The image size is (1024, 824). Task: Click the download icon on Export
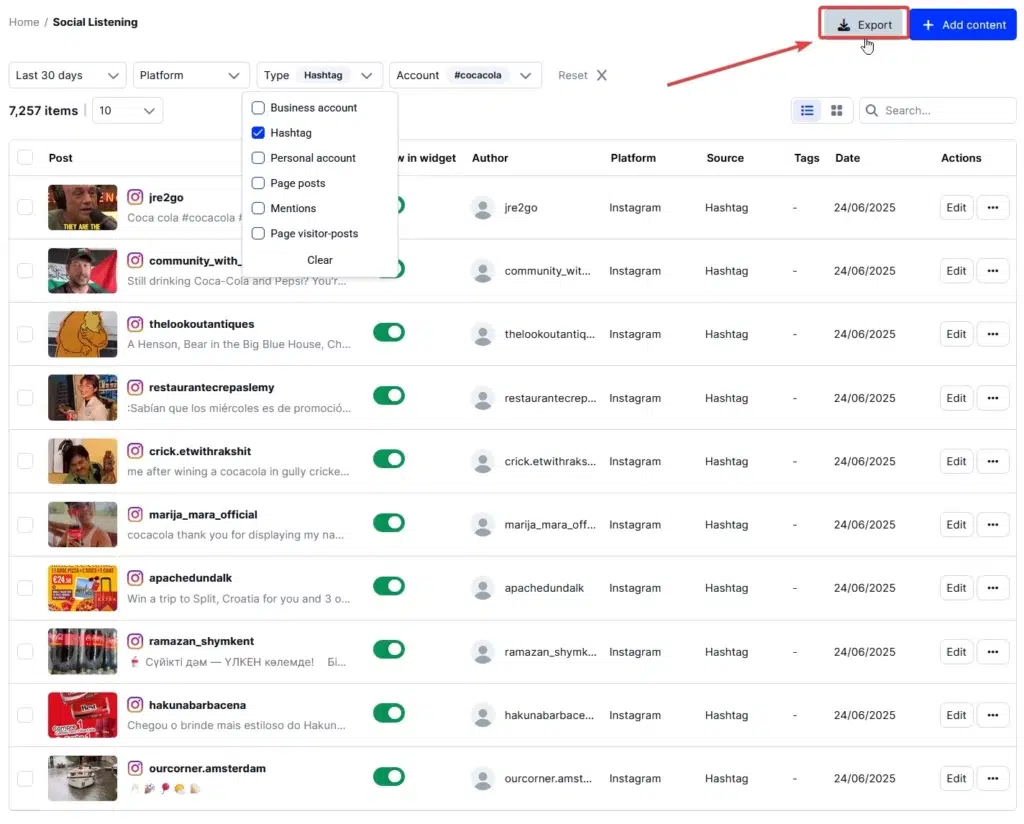[844, 25]
